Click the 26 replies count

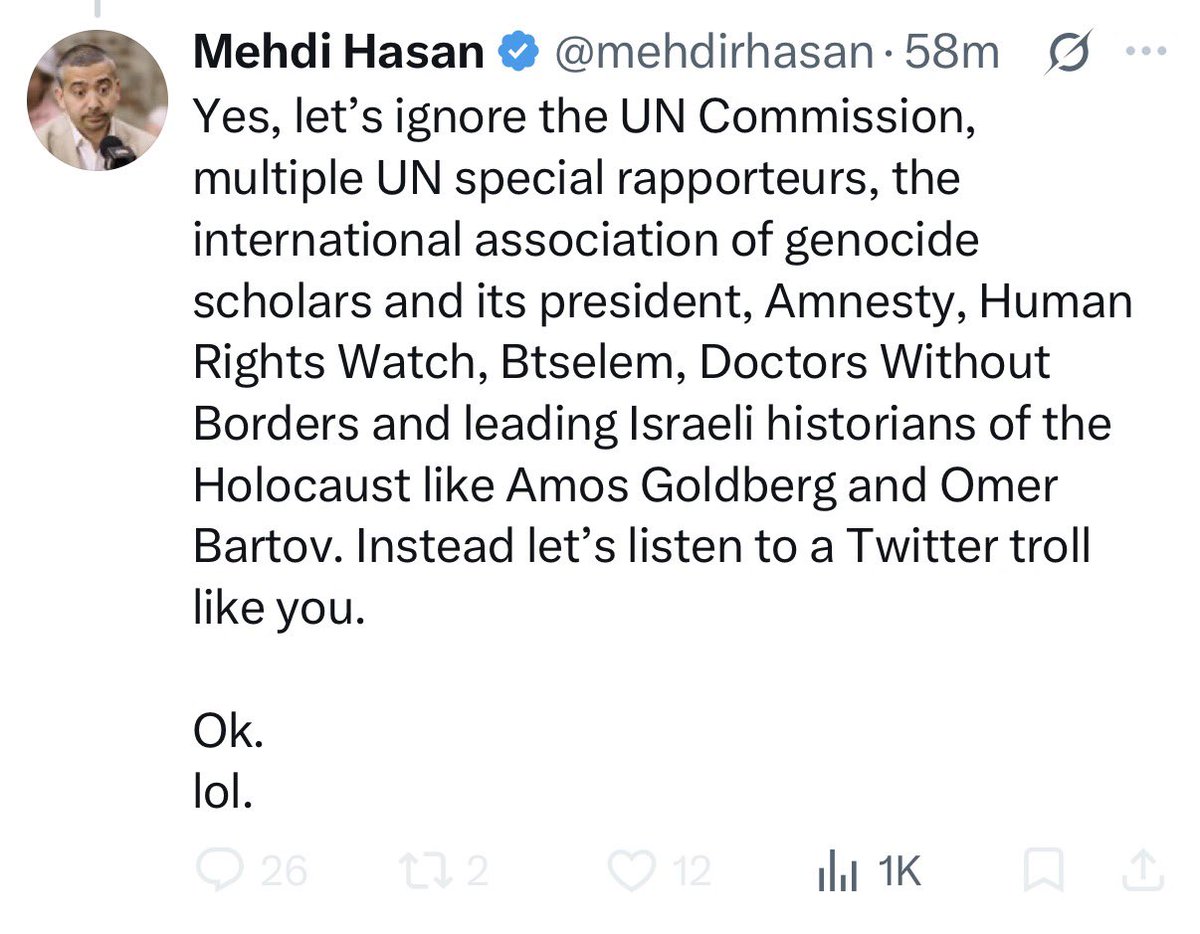coord(284,873)
